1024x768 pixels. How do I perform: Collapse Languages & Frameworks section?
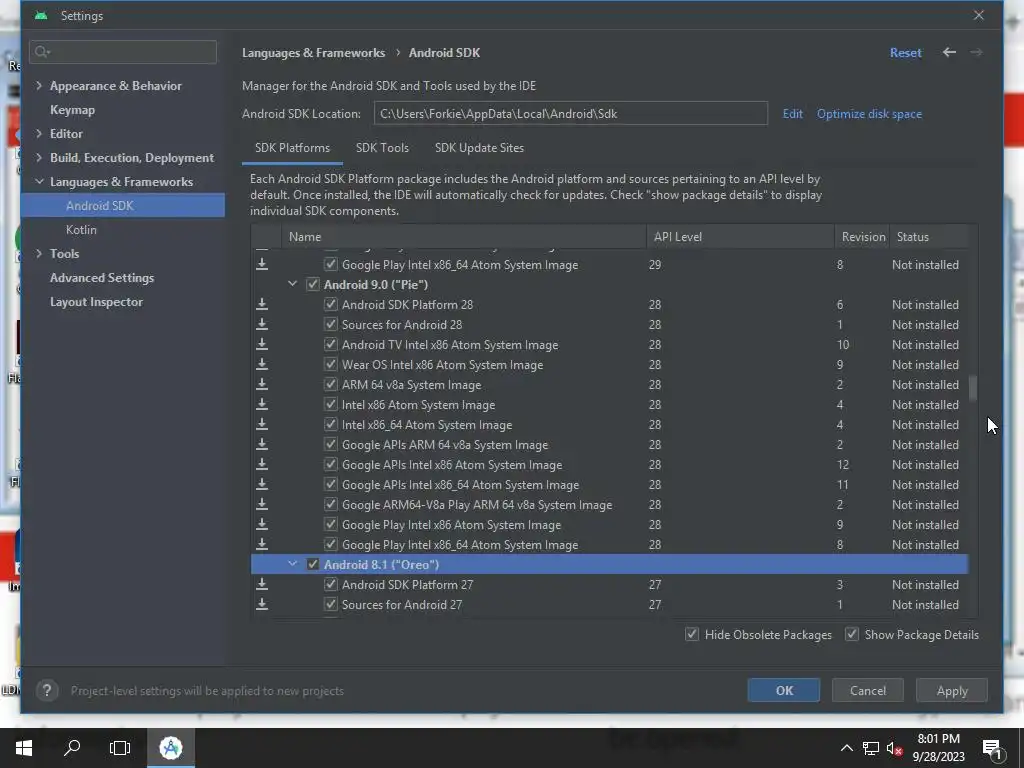(39, 182)
